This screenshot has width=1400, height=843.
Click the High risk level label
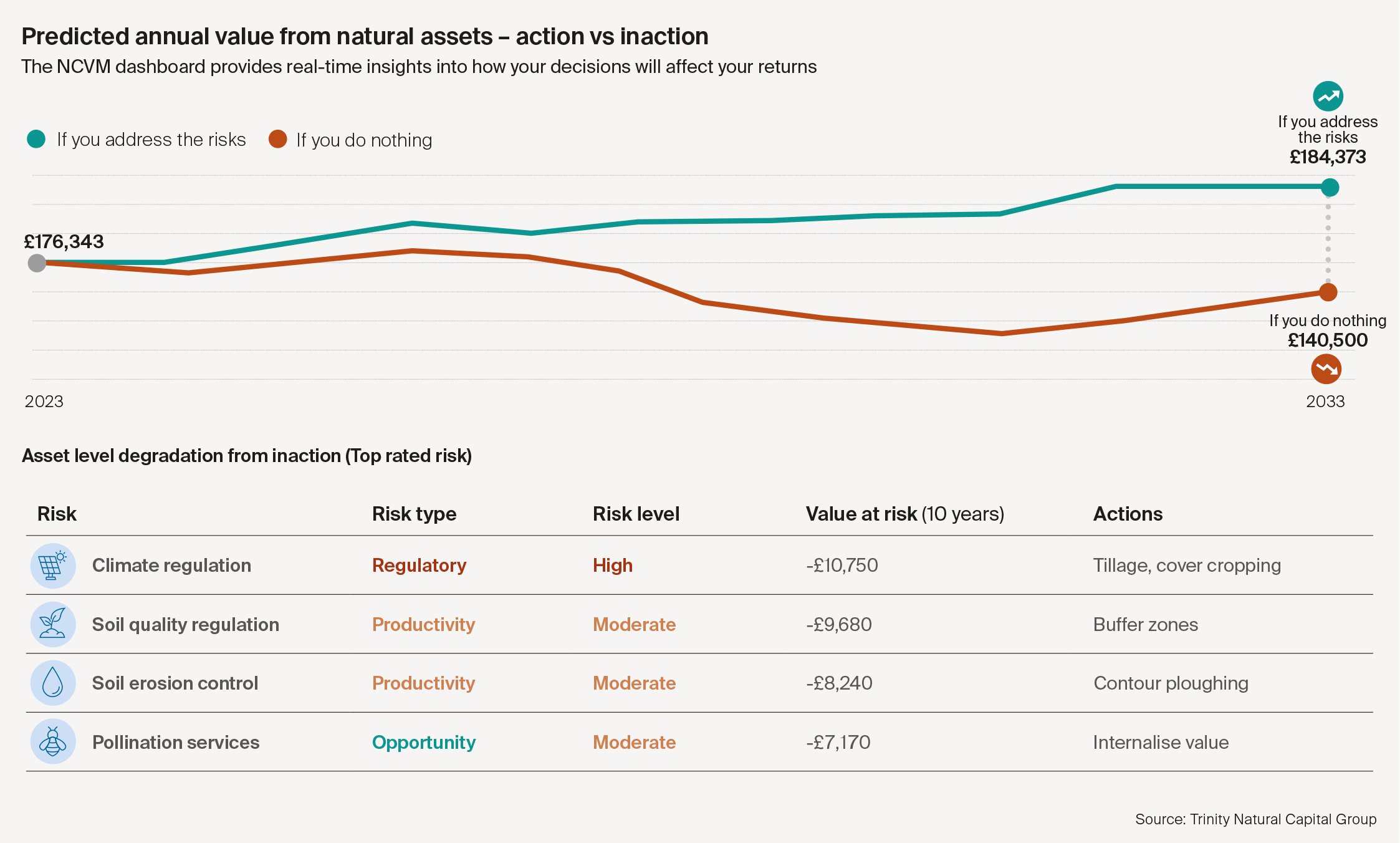coord(612,566)
